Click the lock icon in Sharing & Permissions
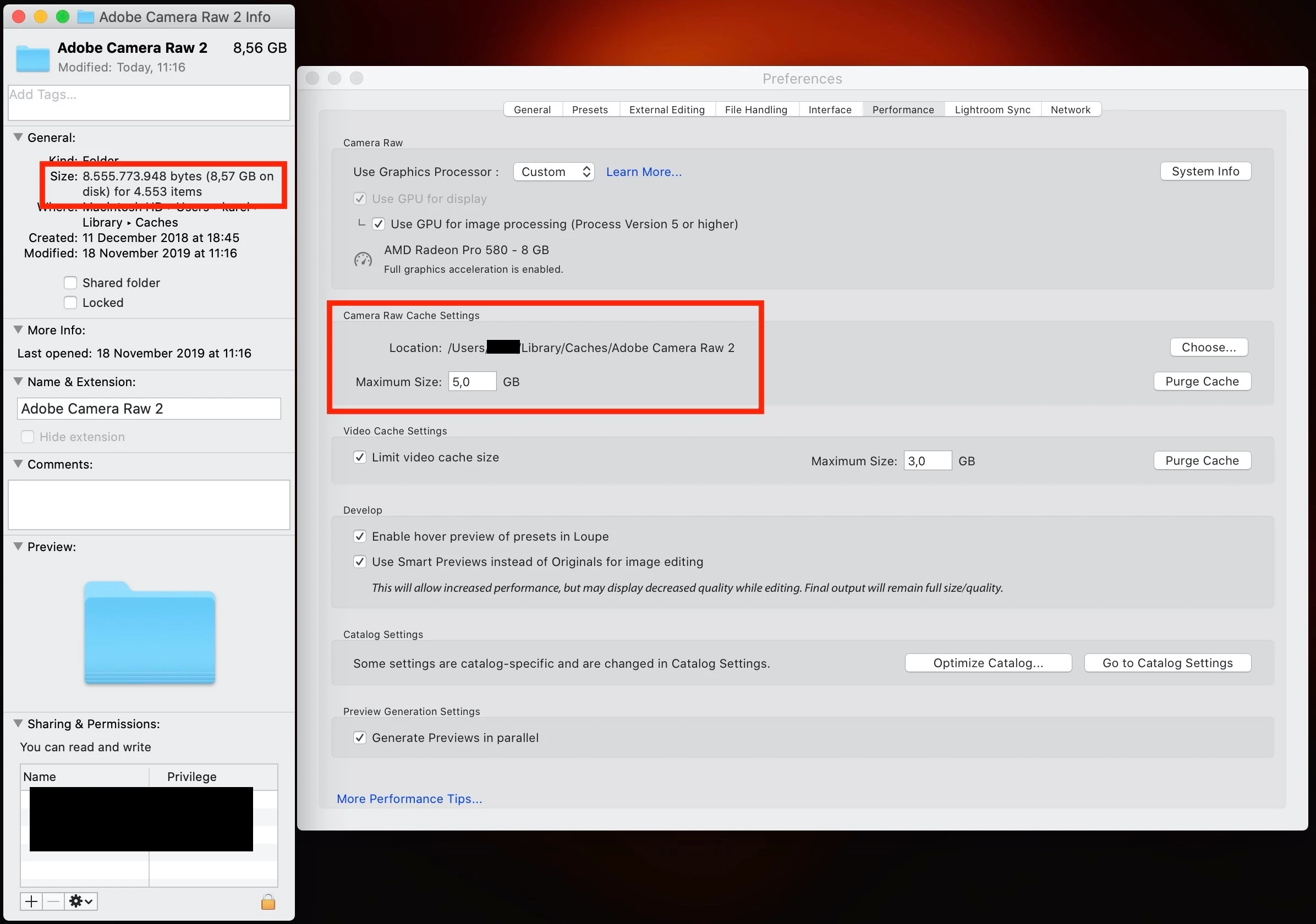1316x924 pixels. [x=268, y=901]
